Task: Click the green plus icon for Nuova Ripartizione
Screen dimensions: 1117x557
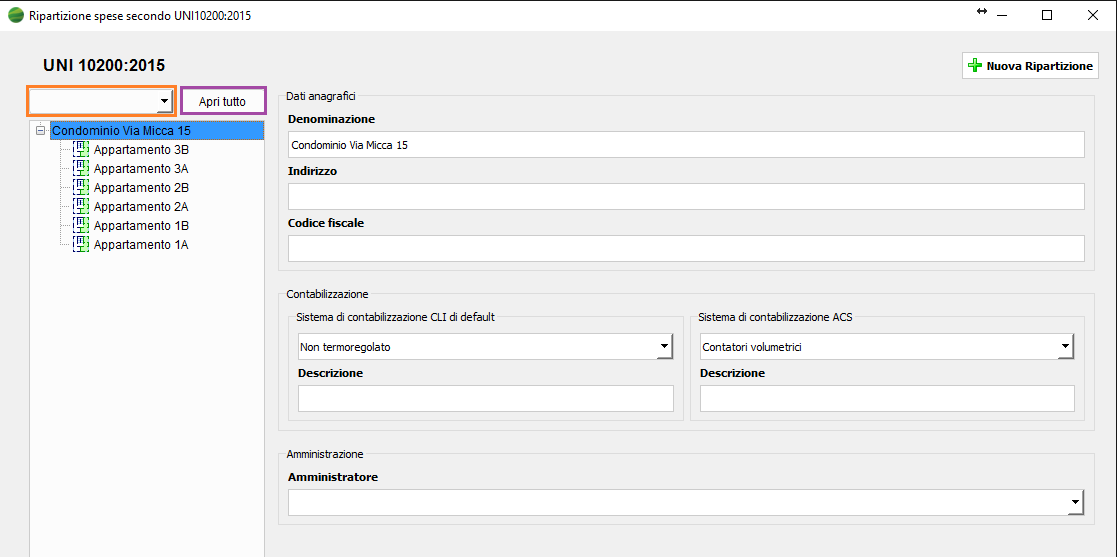Action: (x=975, y=66)
